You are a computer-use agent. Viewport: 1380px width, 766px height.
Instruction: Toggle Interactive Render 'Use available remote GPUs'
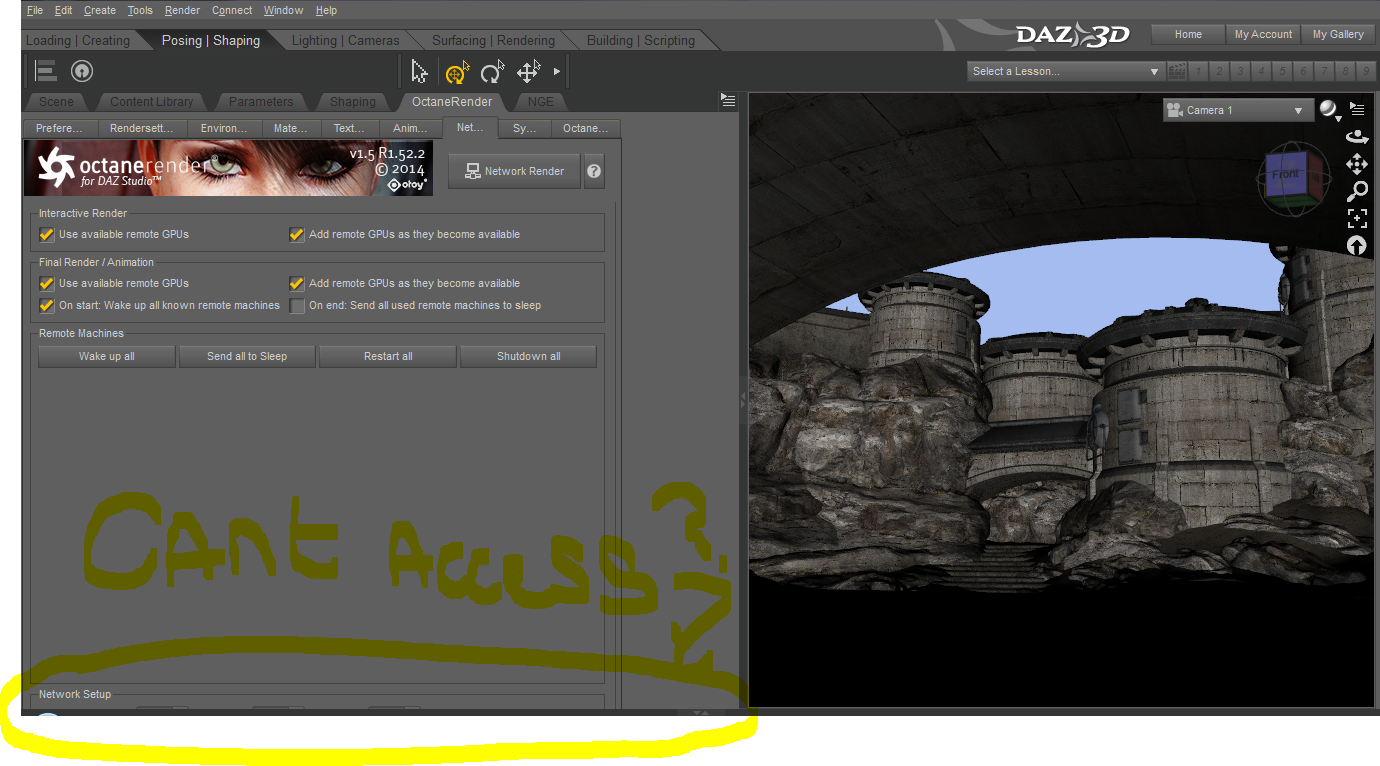click(x=46, y=234)
